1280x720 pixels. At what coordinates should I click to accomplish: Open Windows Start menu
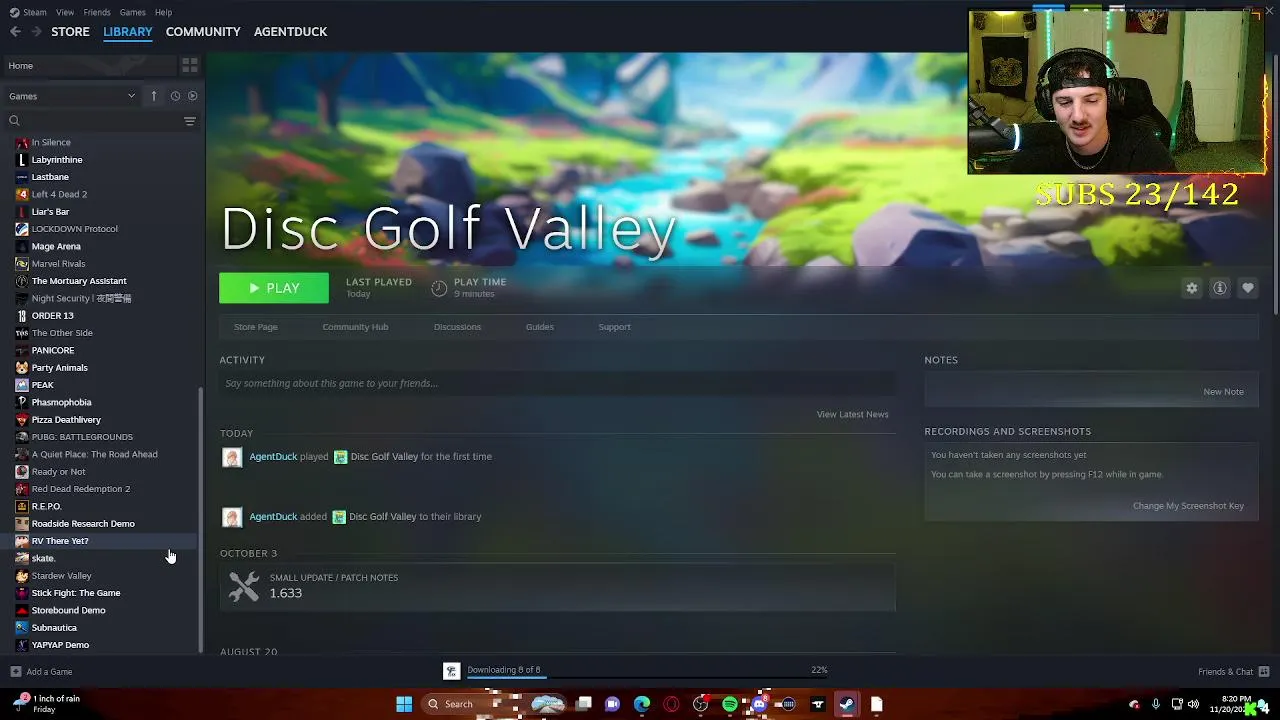(404, 704)
